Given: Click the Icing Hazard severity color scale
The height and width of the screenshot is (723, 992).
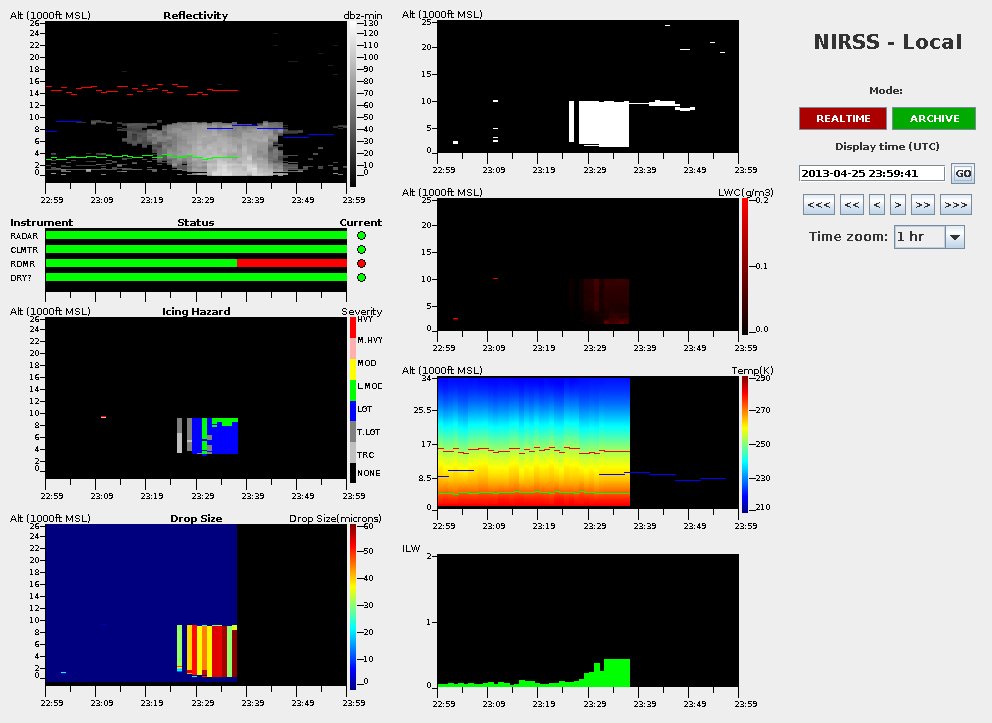Looking at the screenshot, I should [x=354, y=400].
